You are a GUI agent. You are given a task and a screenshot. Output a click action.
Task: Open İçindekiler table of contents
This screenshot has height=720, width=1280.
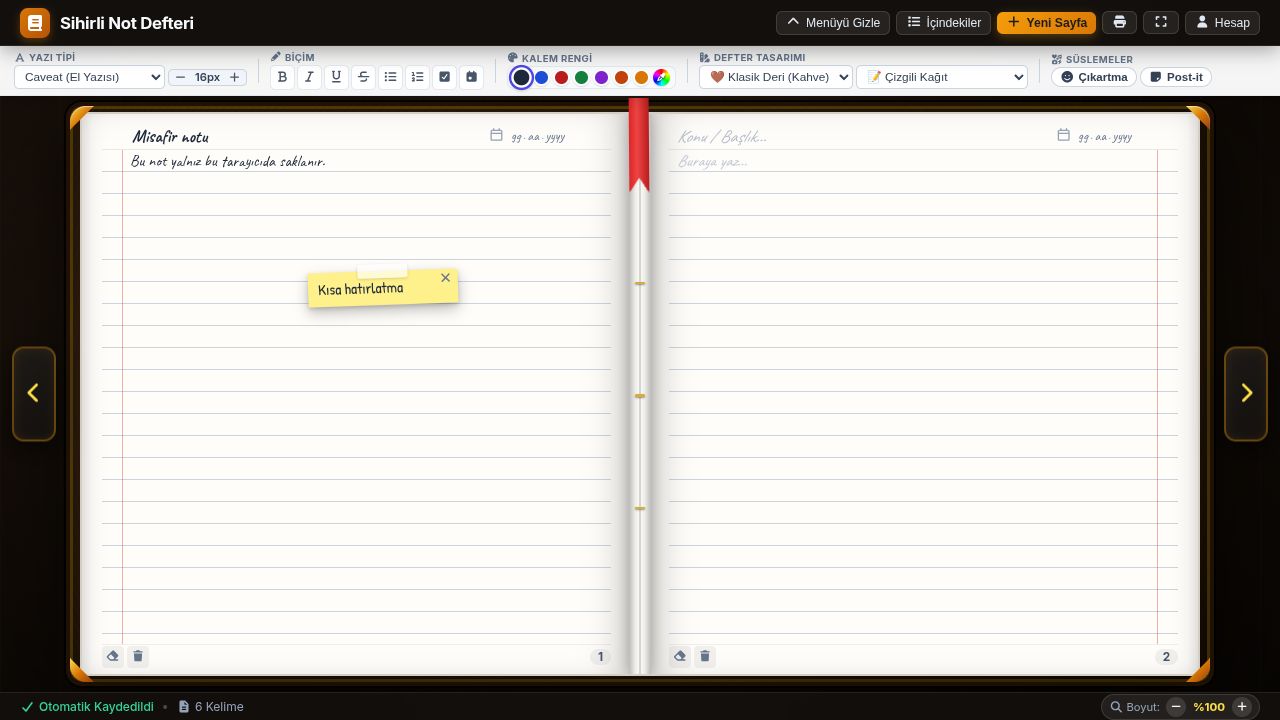tap(944, 22)
